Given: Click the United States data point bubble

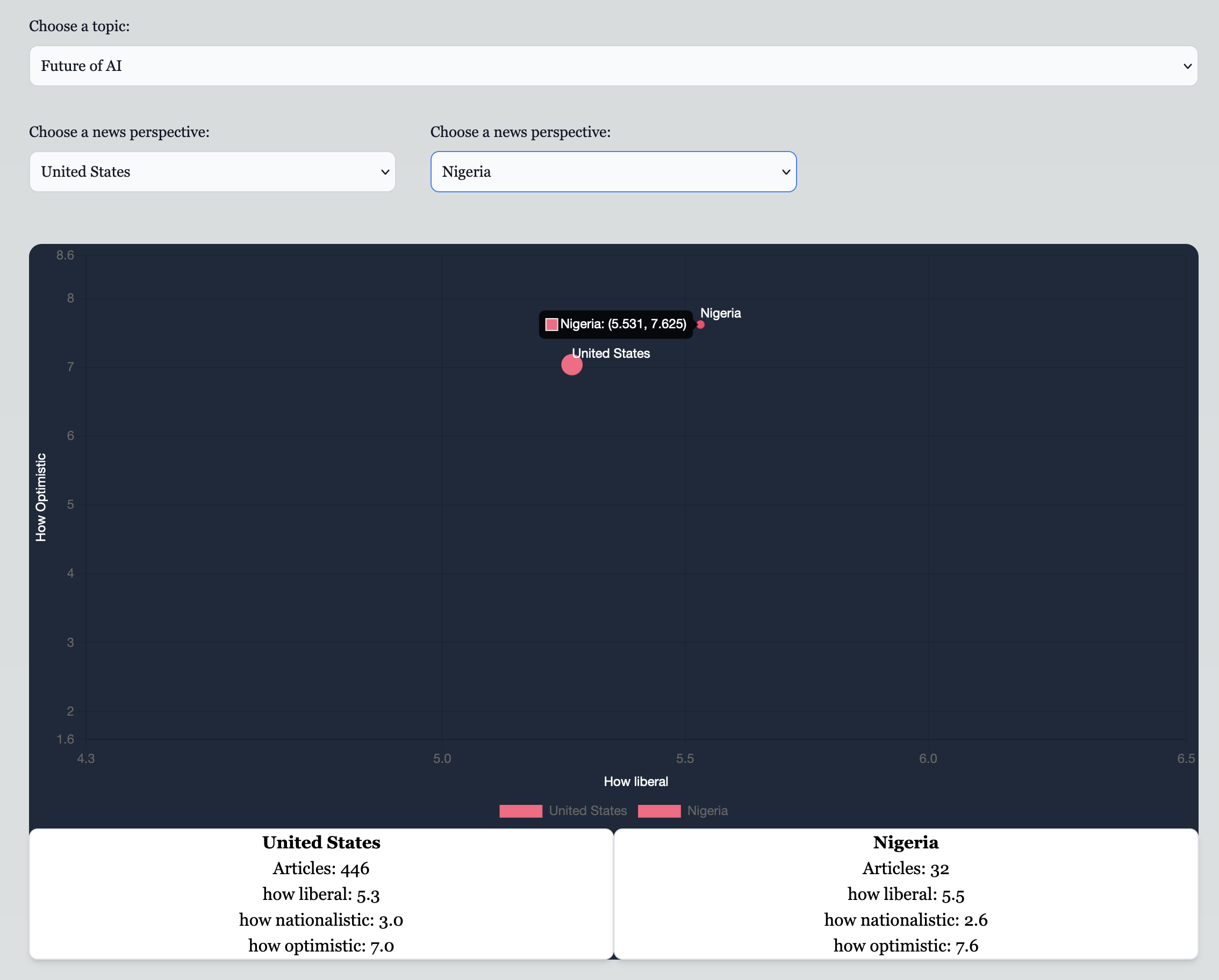Looking at the screenshot, I should [572, 365].
